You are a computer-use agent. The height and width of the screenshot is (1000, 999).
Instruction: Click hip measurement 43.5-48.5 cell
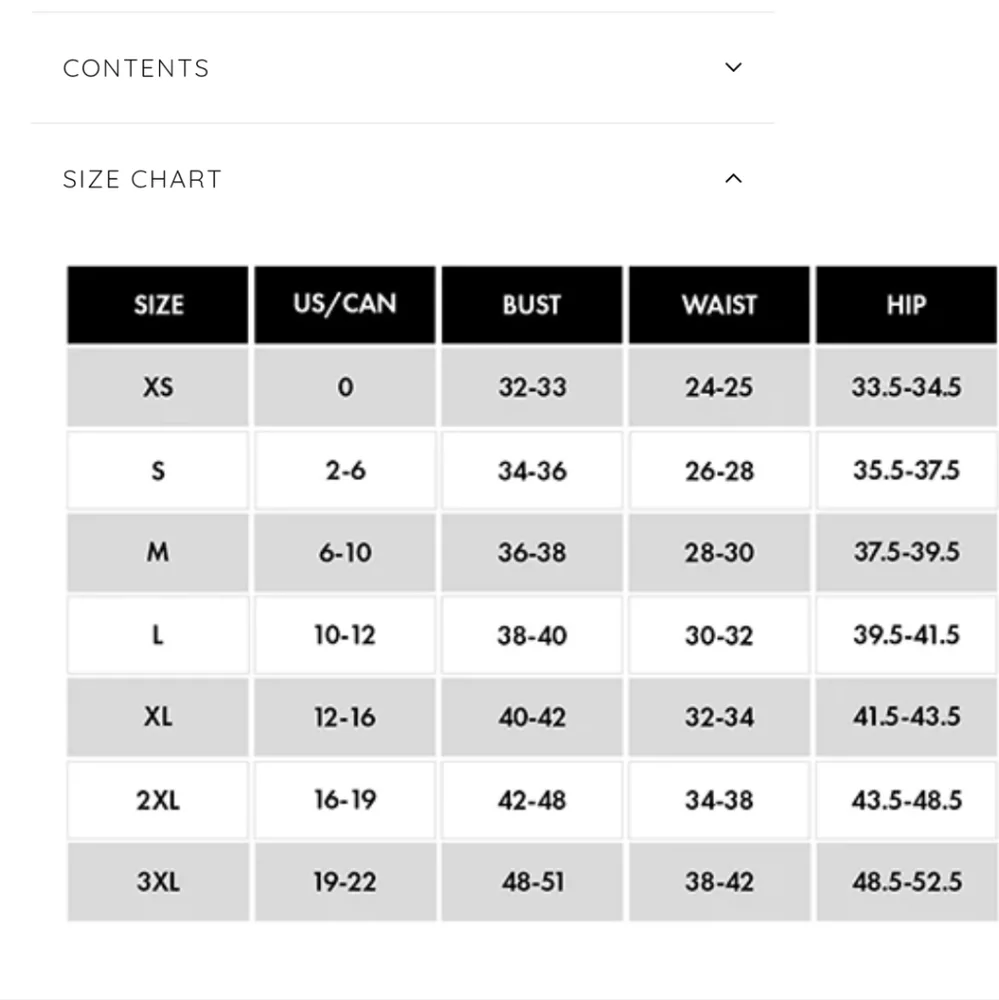click(x=906, y=800)
